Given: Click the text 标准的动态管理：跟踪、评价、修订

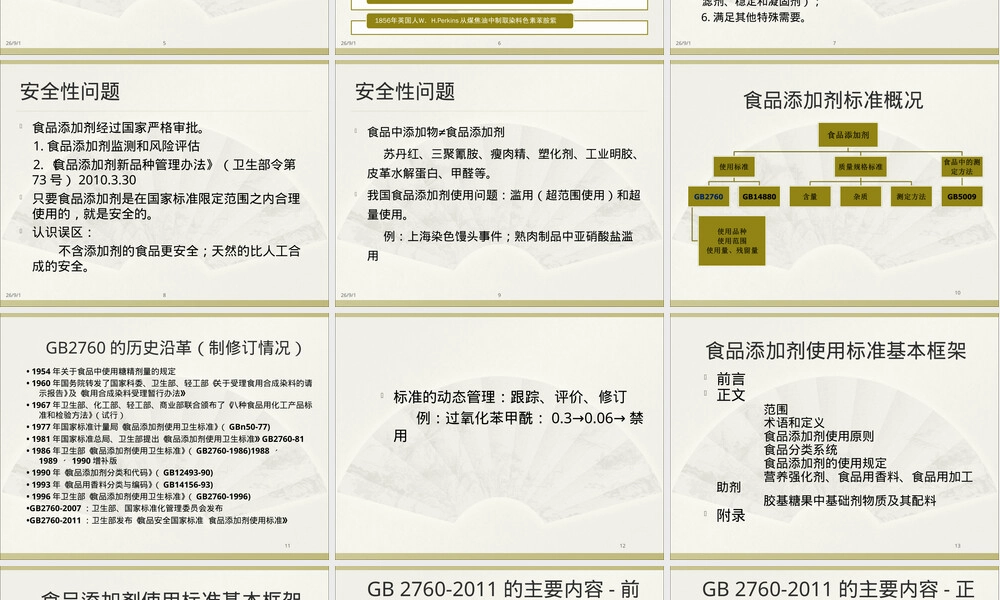Looking at the screenshot, I should tap(510, 397).
